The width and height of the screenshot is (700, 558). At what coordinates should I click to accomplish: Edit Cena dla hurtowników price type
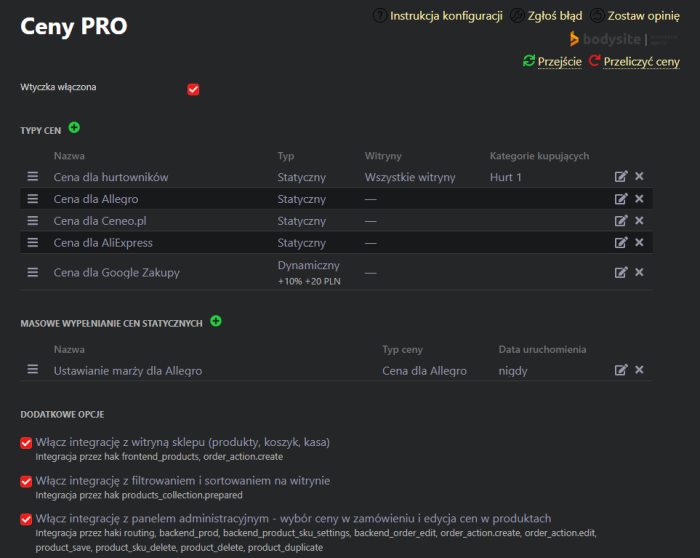coord(621,176)
